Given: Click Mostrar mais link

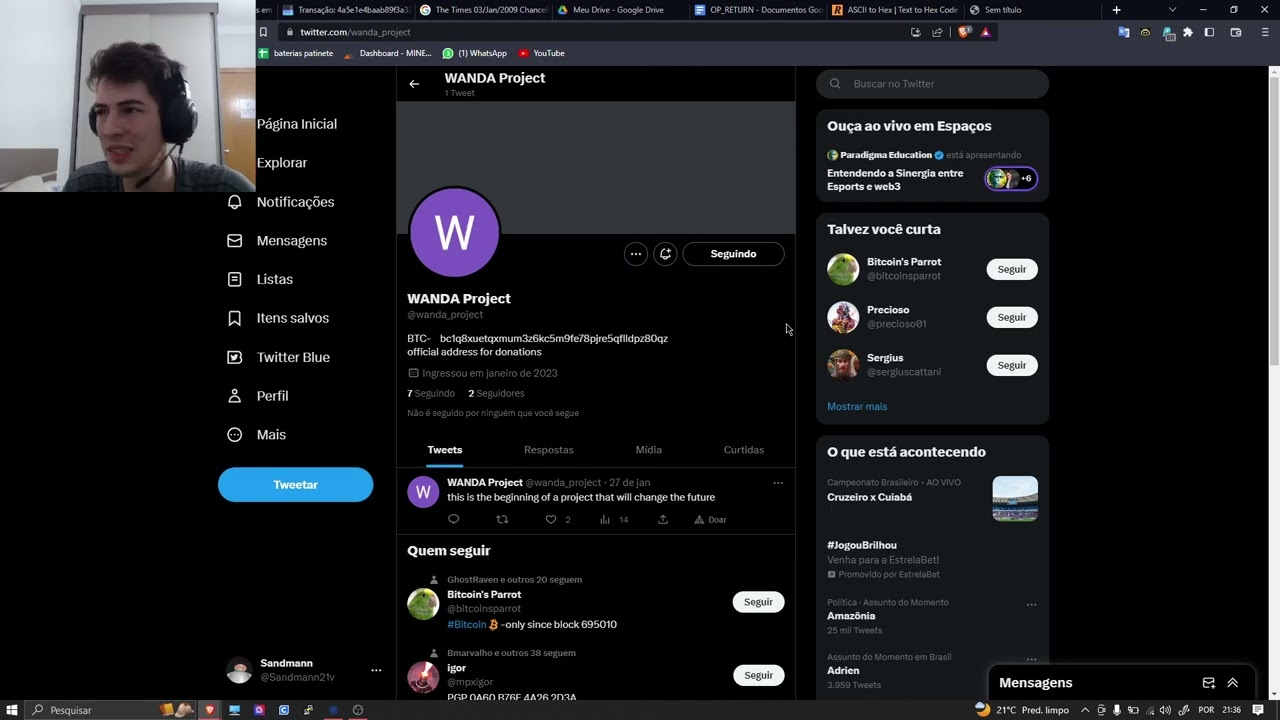Looking at the screenshot, I should (x=857, y=407).
